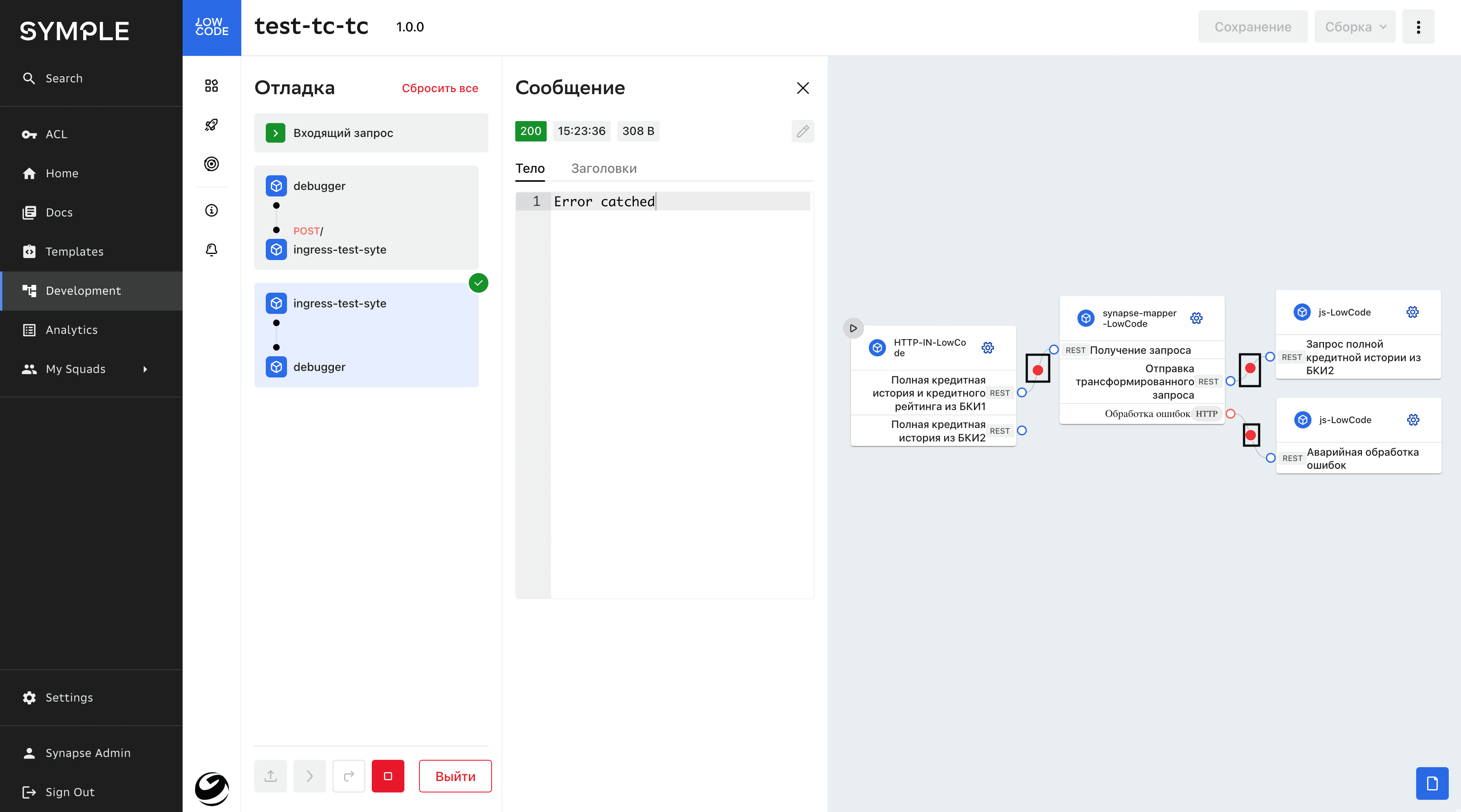This screenshot has width=1461, height=812.
Task: Click the Сбросить все link
Action: 439,88
